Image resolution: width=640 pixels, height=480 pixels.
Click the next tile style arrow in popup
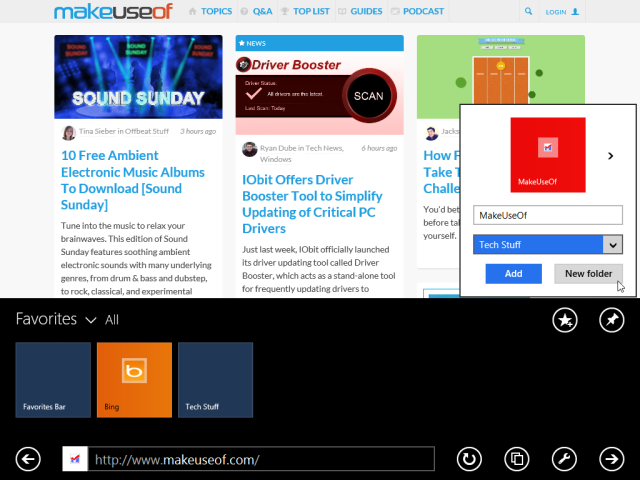pos(610,156)
